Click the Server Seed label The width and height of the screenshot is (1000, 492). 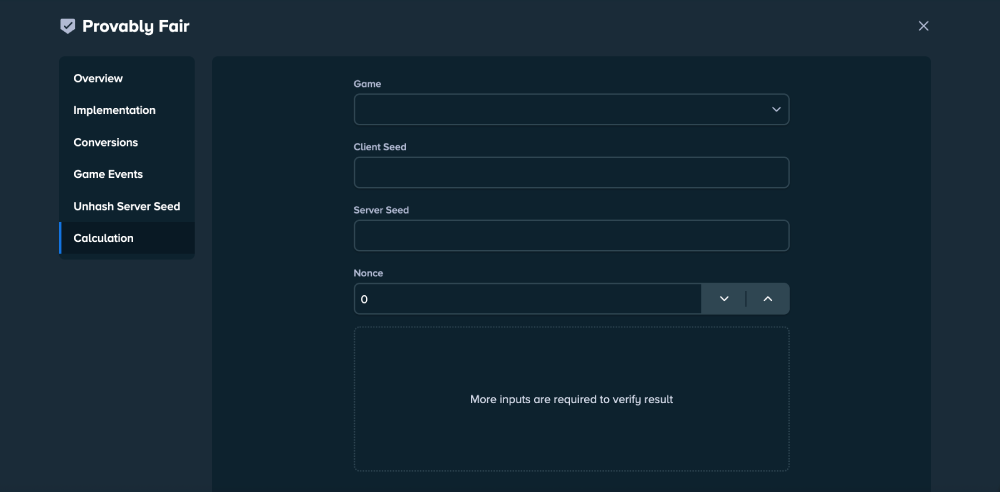(x=381, y=210)
